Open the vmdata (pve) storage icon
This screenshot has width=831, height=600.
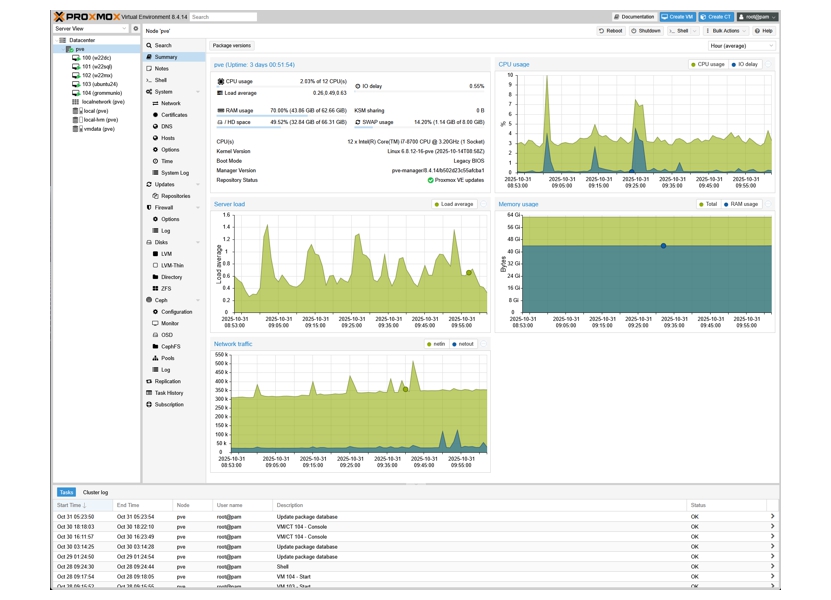coord(76,129)
